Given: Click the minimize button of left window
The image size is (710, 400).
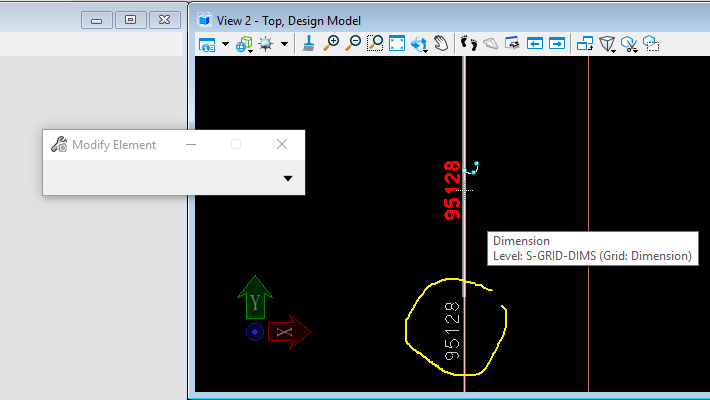Looking at the screenshot, I should pyautogui.click(x=96, y=20).
